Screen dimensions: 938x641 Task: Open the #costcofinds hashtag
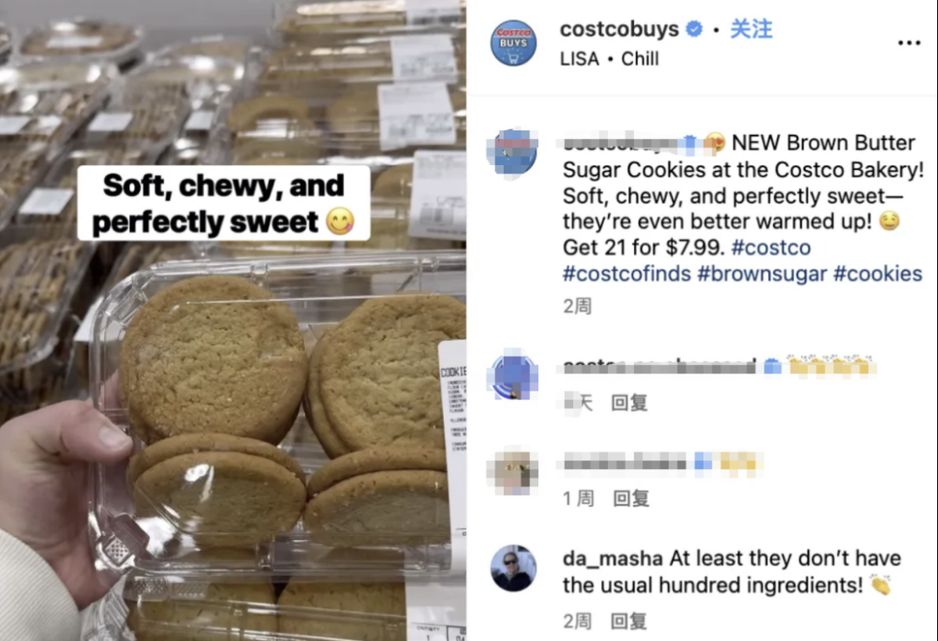pyautogui.click(x=627, y=273)
